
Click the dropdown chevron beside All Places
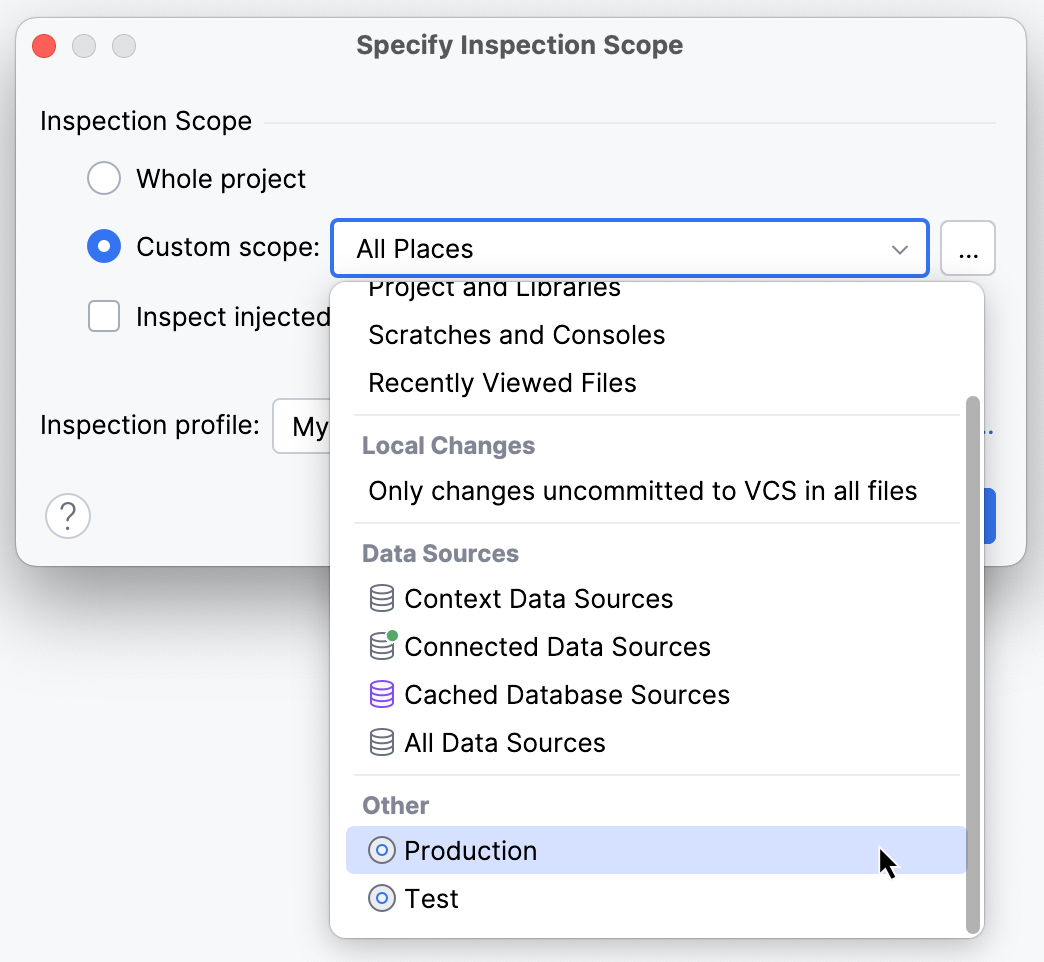click(x=899, y=248)
